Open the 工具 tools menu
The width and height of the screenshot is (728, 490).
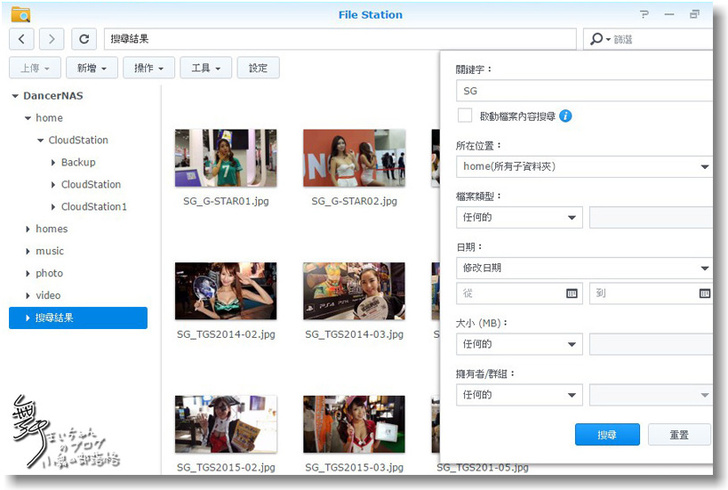(x=205, y=68)
